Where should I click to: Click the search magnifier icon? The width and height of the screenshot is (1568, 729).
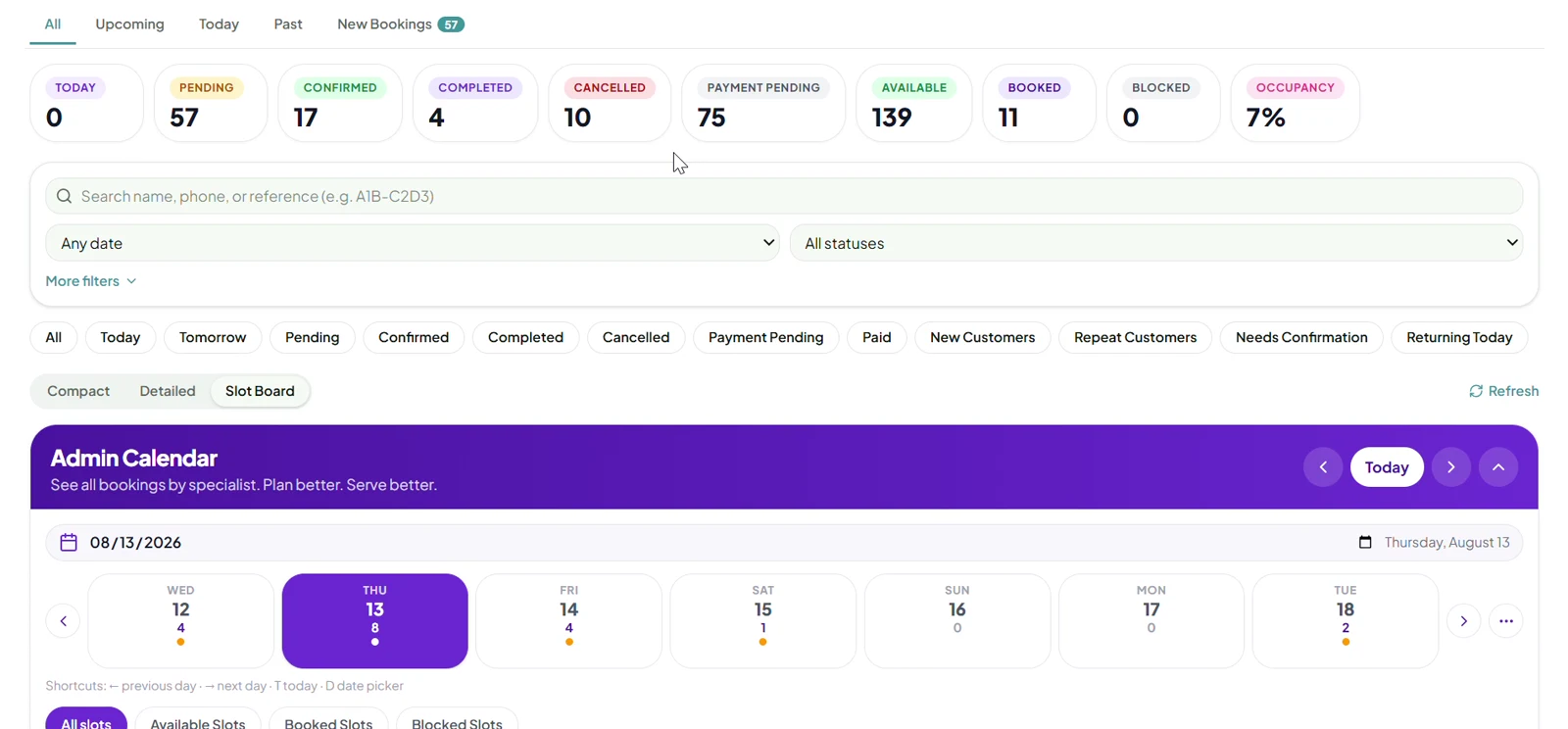[65, 196]
